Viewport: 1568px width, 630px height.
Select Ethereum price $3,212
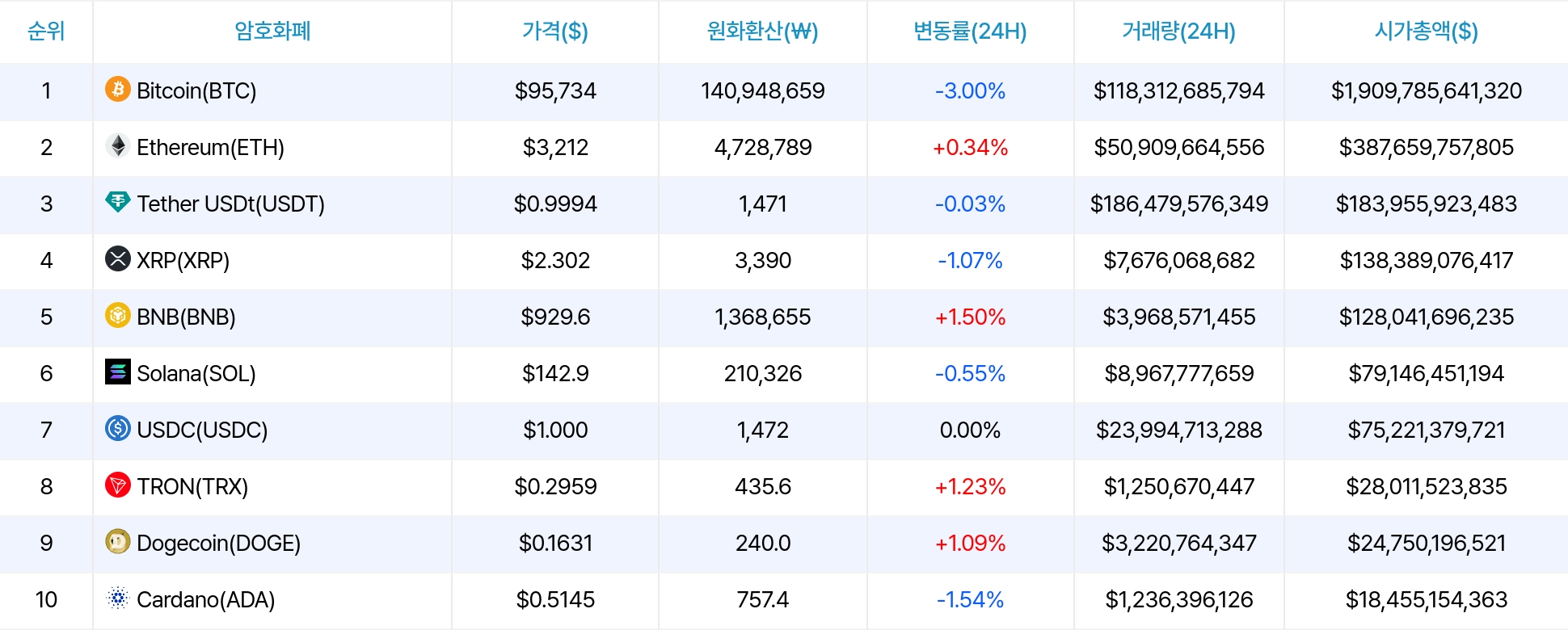(x=555, y=147)
